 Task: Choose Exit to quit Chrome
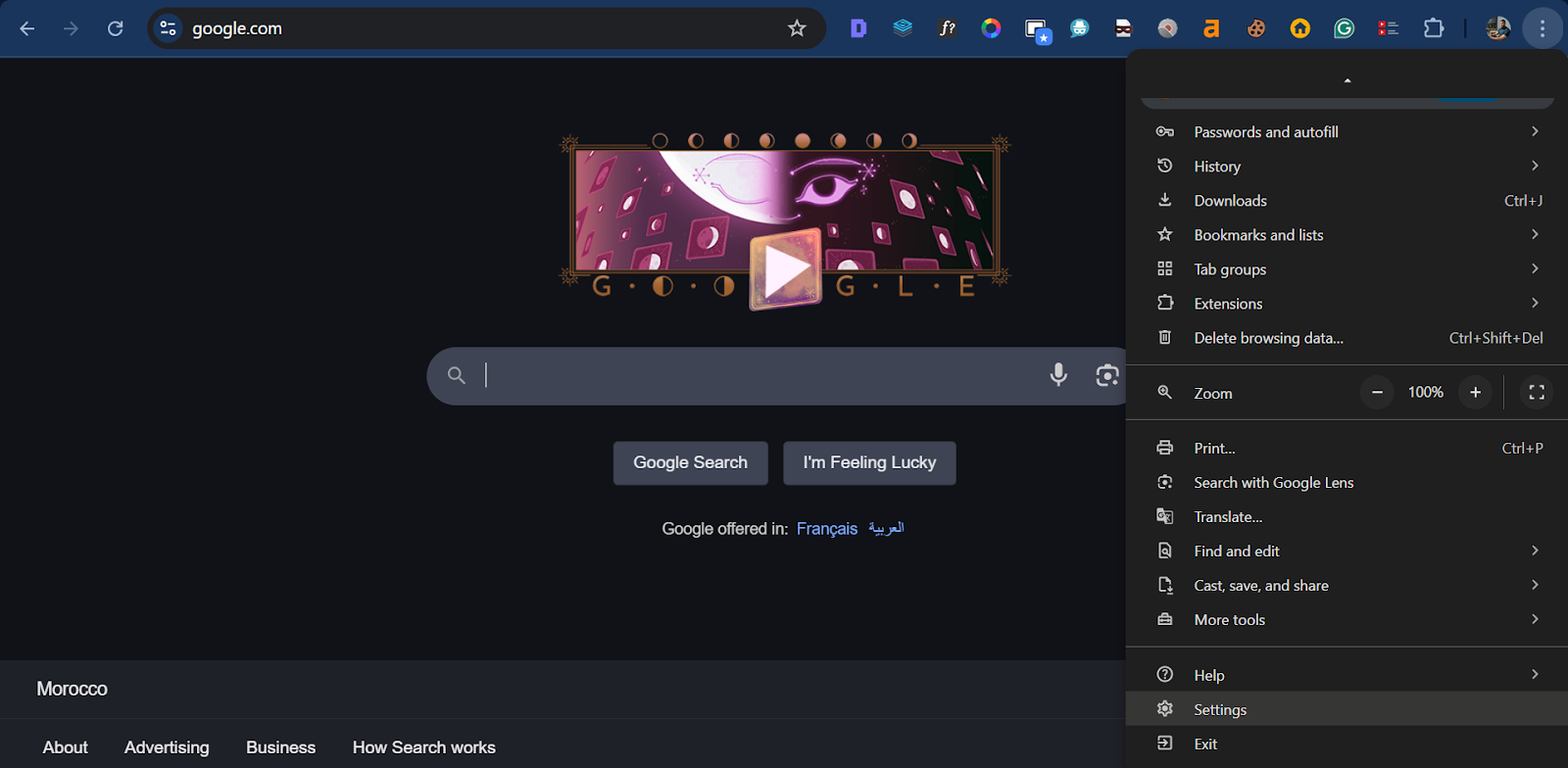pyautogui.click(x=1347, y=744)
